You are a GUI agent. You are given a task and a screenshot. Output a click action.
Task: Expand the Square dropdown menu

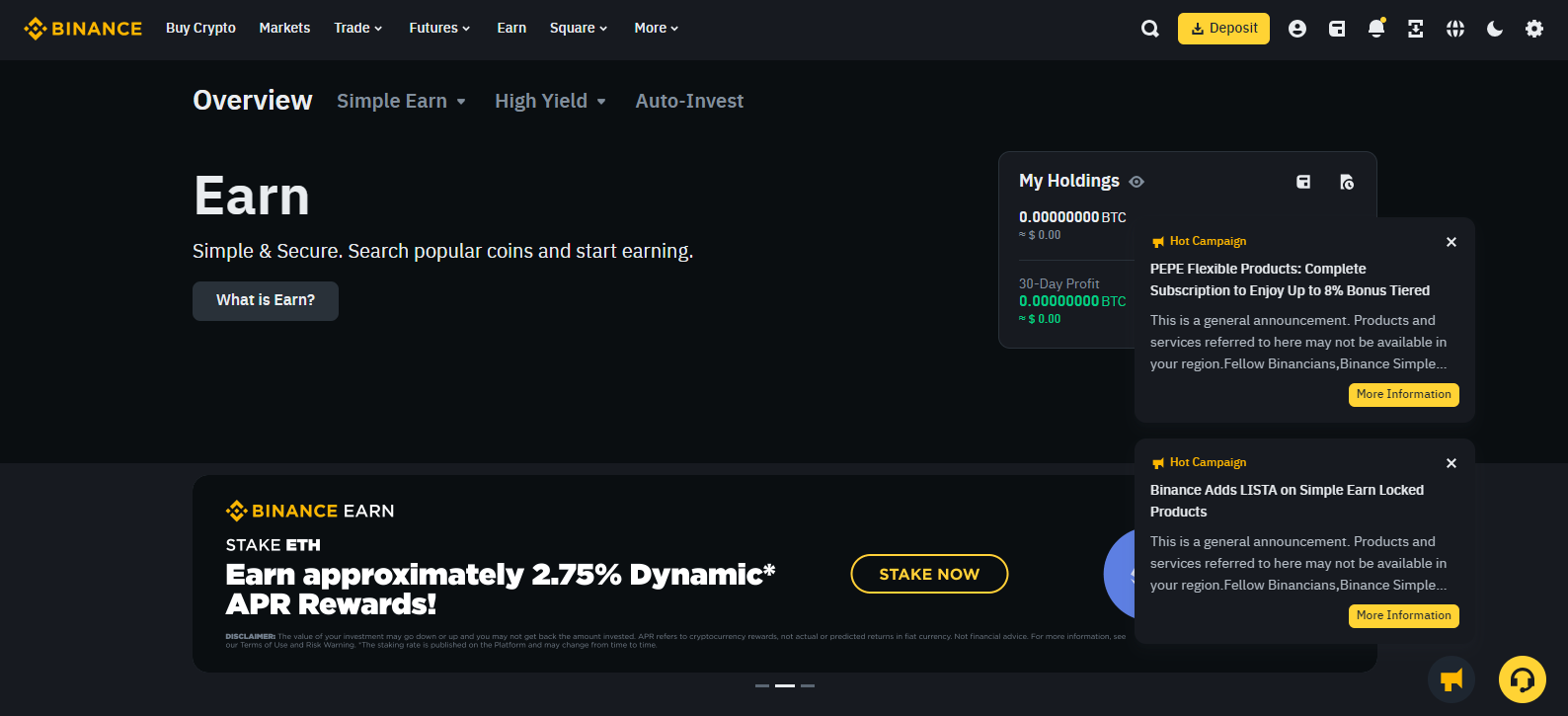(579, 28)
